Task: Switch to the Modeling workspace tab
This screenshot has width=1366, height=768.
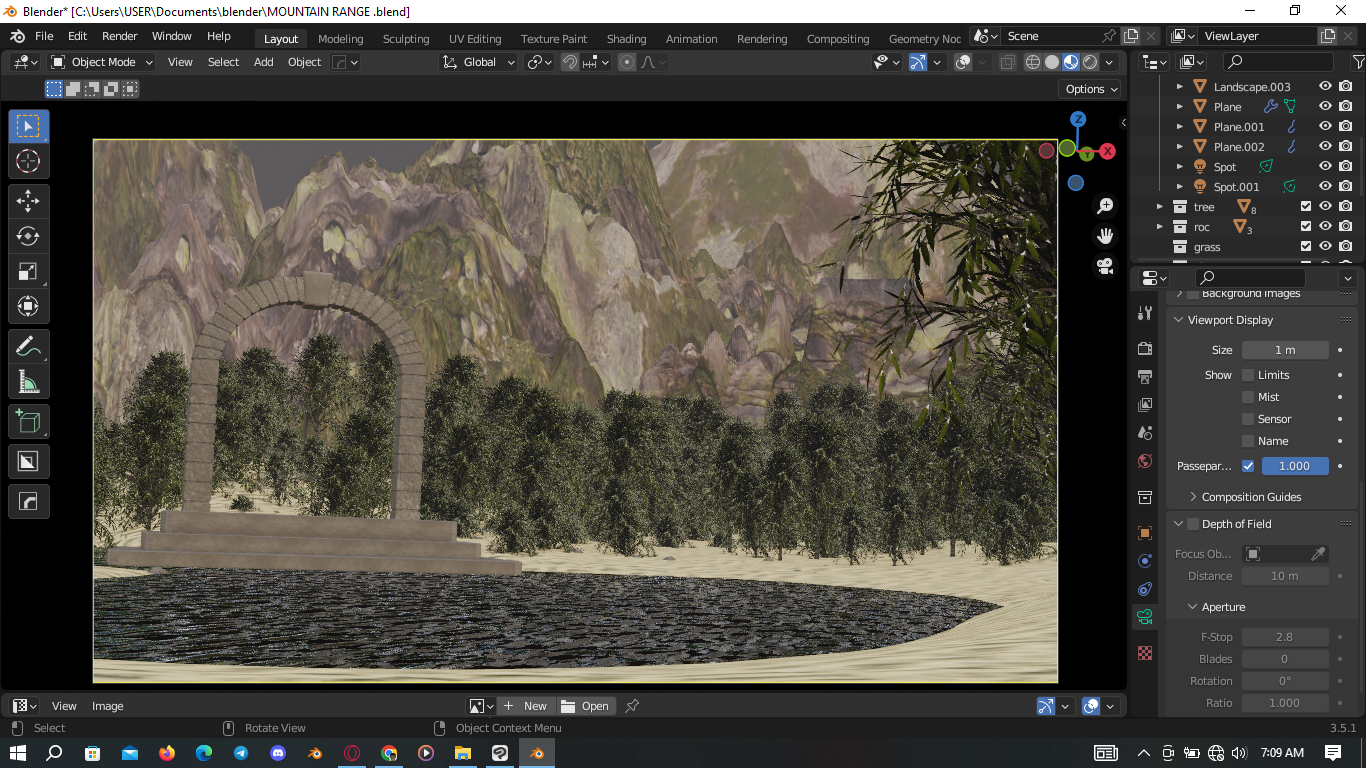Action: [341, 39]
